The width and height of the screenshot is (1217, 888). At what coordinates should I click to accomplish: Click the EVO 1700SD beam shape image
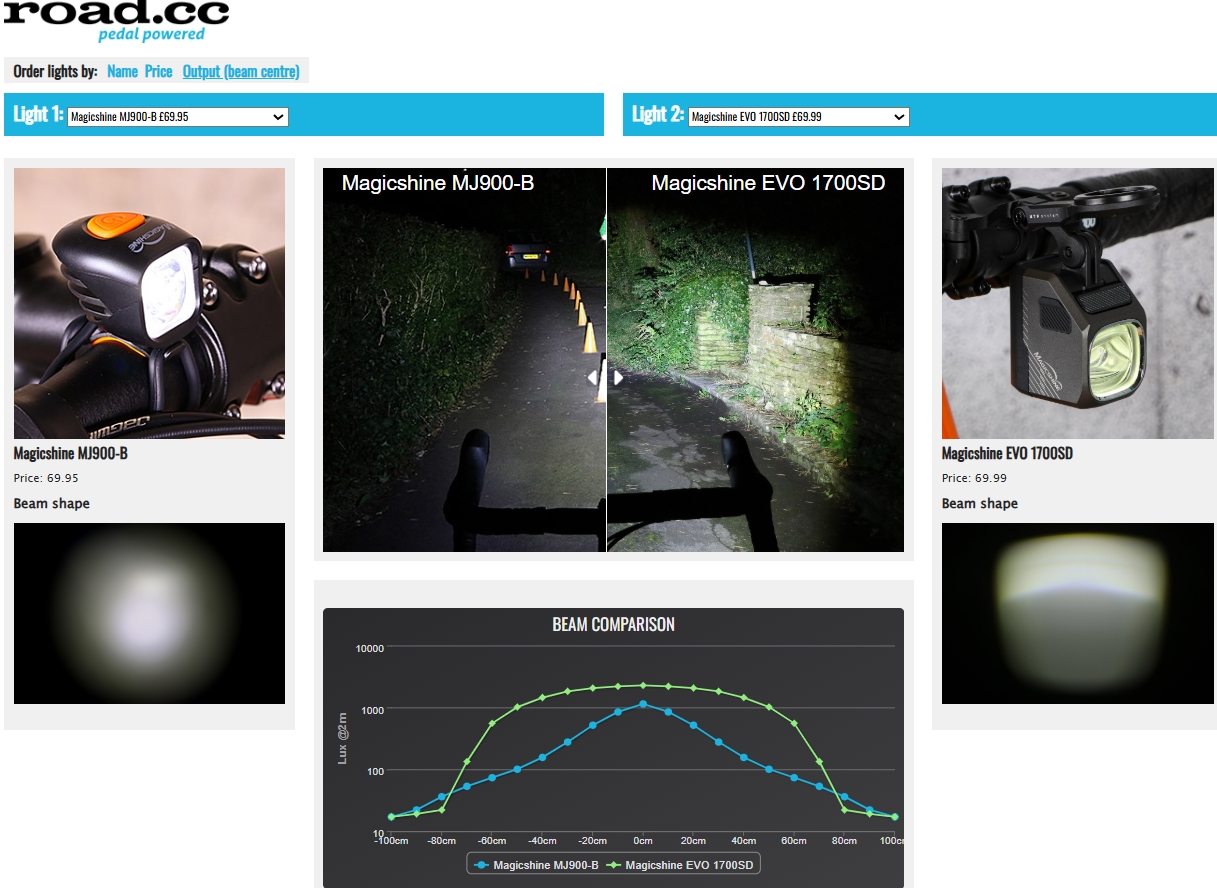pos(1077,613)
